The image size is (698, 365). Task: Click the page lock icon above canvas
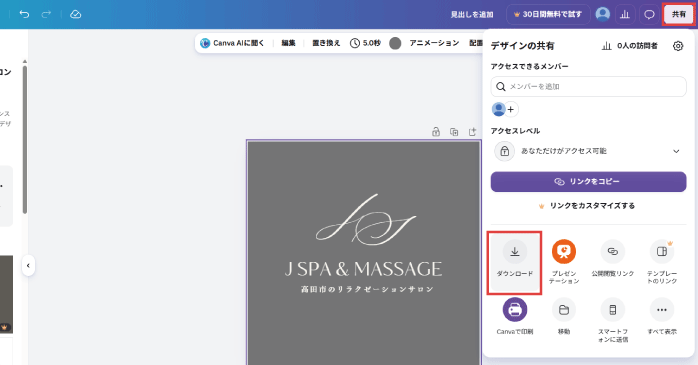(x=436, y=132)
